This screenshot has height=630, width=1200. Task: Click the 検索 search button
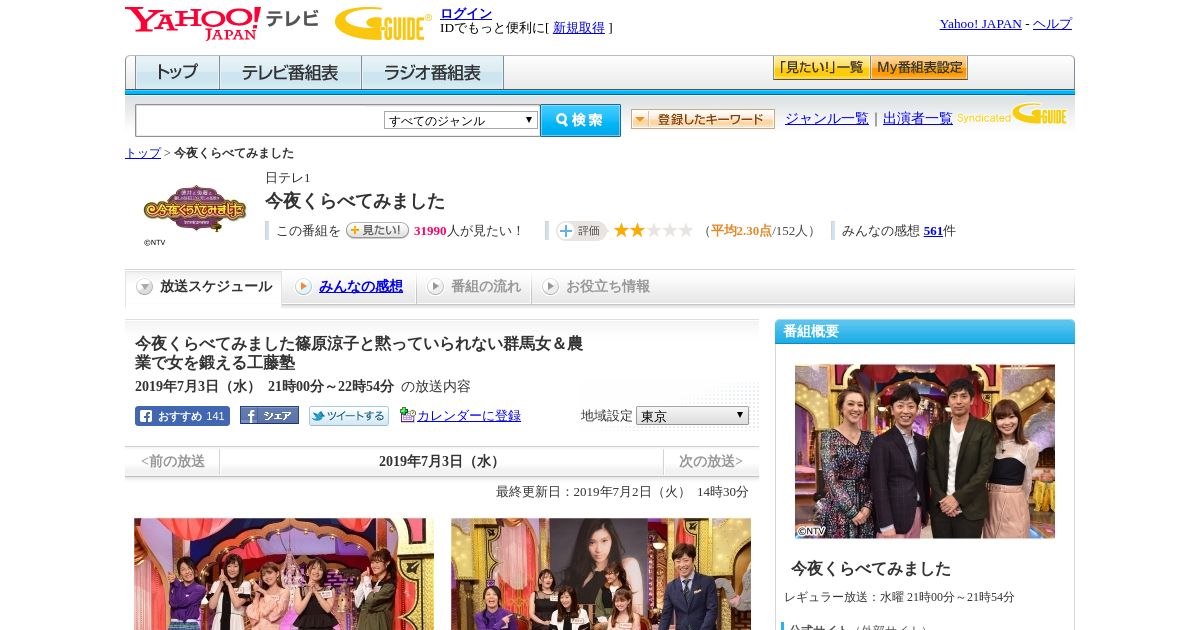click(x=580, y=120)
